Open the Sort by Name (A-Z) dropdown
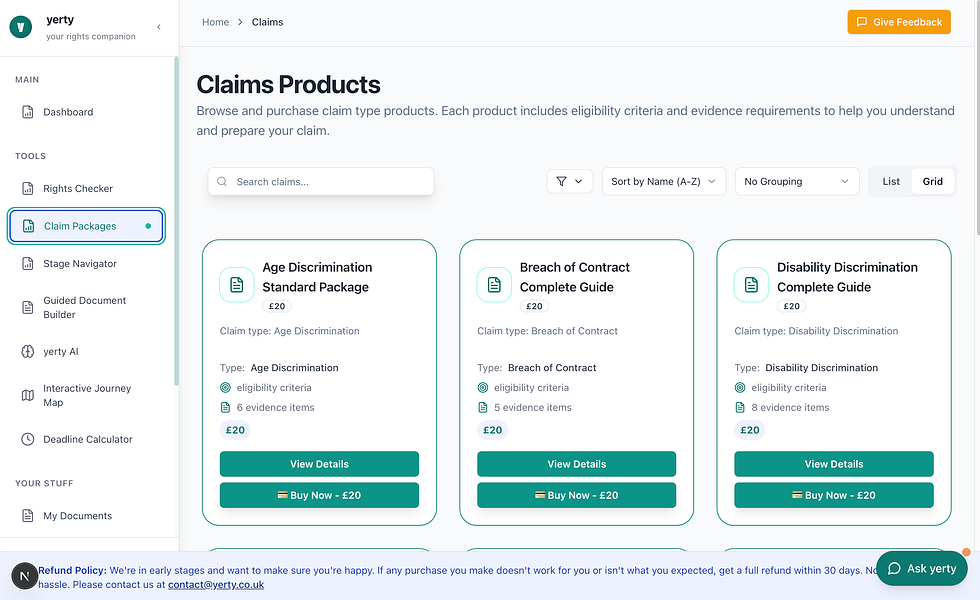The height and width of the screenshot is (600, 980). tap(664, 181)
